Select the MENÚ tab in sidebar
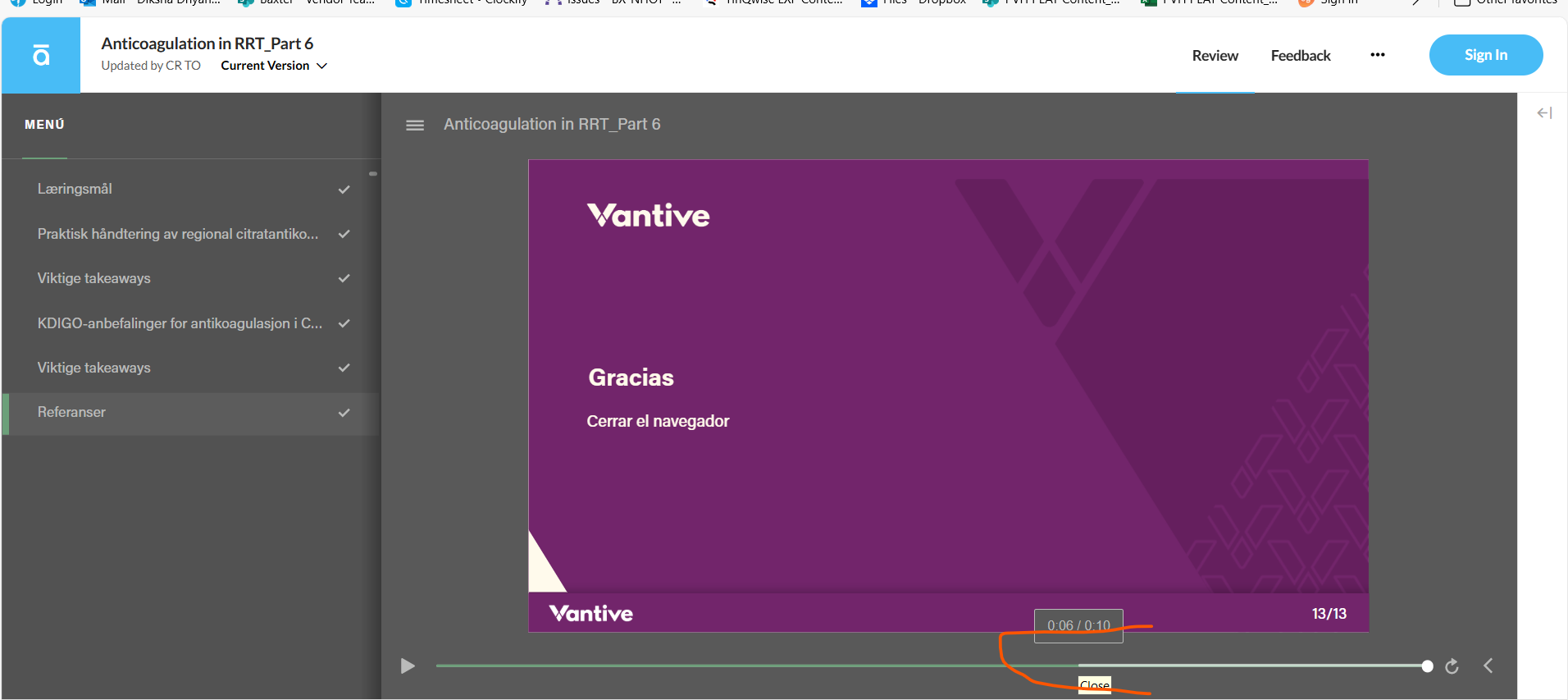Screen dimensions: 1568x700 pyautogui.click(x=44, y=125)
